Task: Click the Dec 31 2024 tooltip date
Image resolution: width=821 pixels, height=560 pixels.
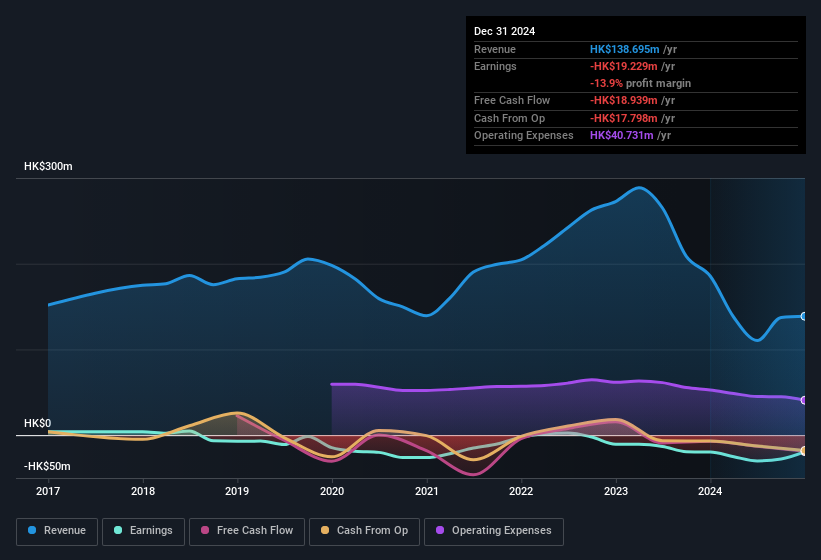Action: pos(504,31)
